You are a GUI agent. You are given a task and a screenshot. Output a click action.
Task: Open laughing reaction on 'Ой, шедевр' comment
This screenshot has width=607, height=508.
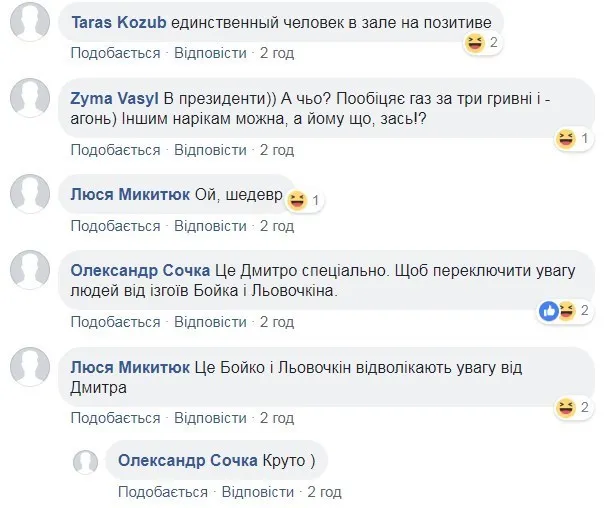(x=298, y=201)
